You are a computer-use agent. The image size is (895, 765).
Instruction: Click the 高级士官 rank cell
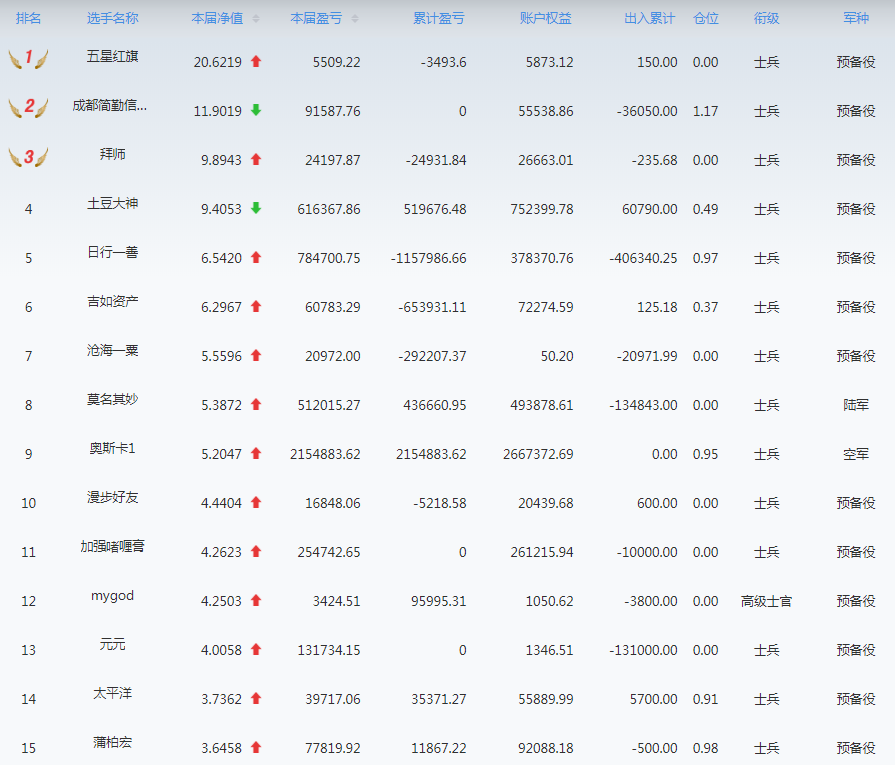pos(766,601)
